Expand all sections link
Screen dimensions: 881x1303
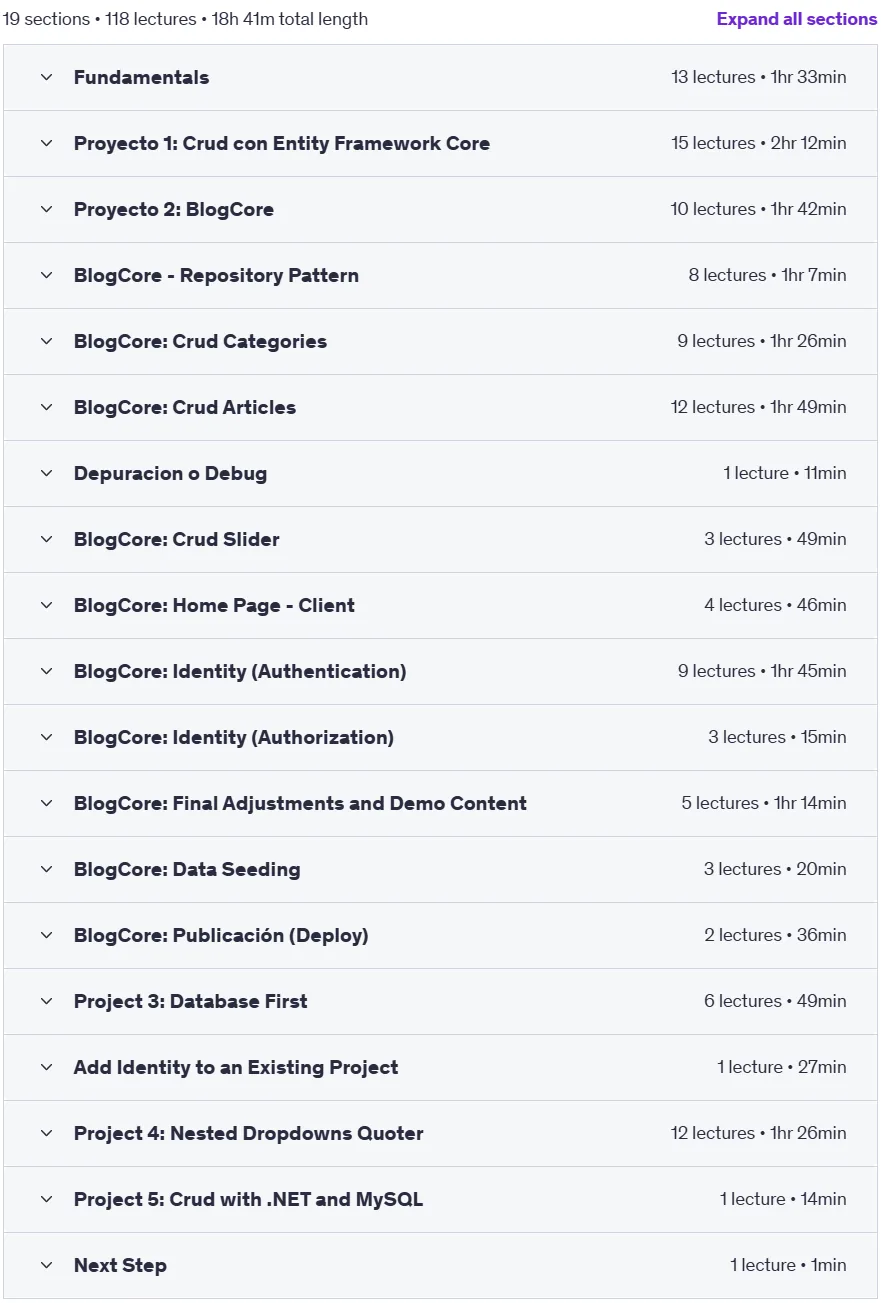pyautogui.click(x=796, y=19)
